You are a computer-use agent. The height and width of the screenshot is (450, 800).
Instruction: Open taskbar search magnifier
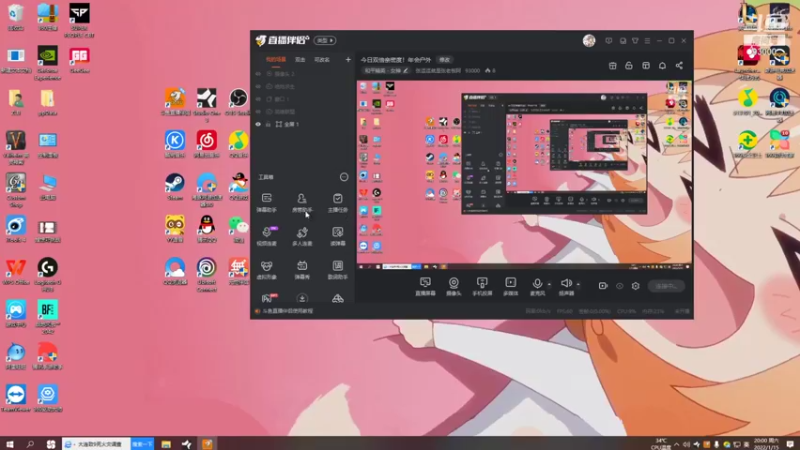point(30,444)
